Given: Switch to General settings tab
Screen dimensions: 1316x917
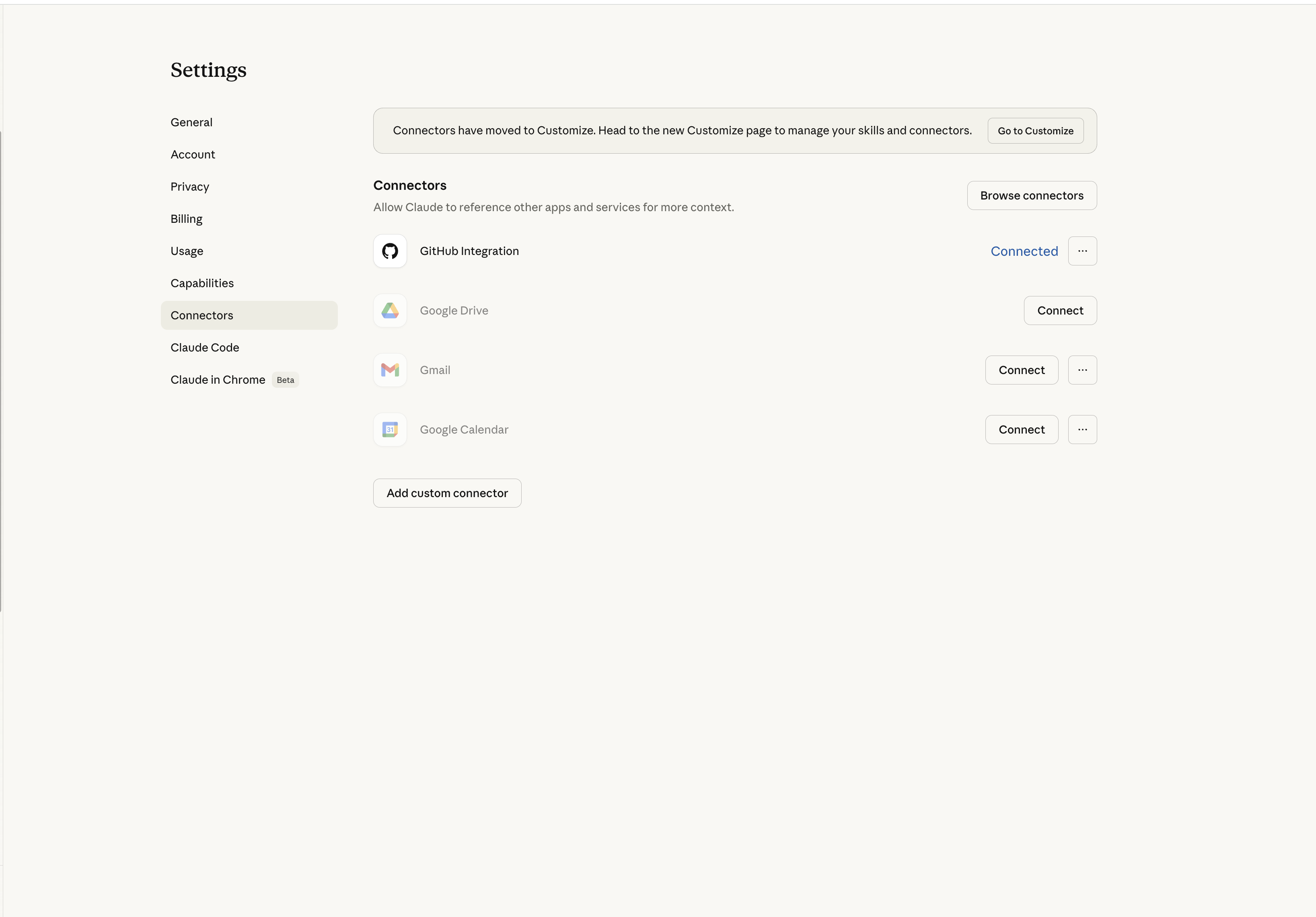Looking at the screenshot, I should [191, 122].
